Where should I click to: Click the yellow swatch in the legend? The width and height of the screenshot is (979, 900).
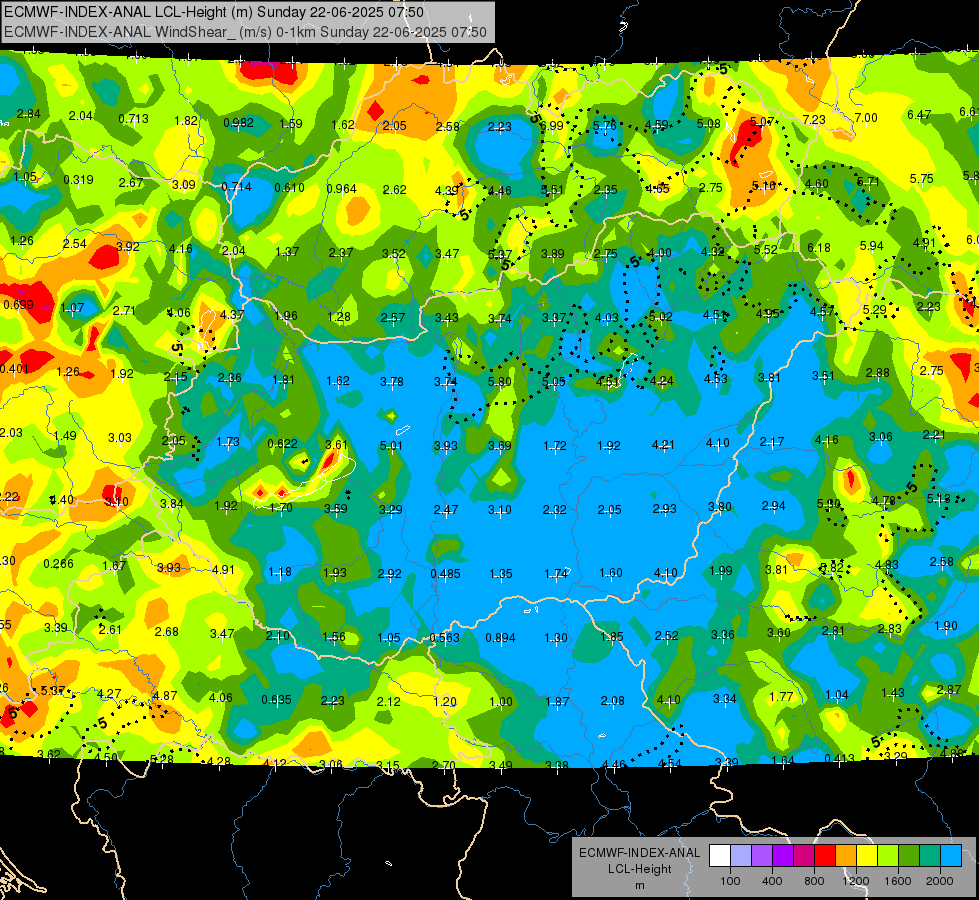coord(867,855)
